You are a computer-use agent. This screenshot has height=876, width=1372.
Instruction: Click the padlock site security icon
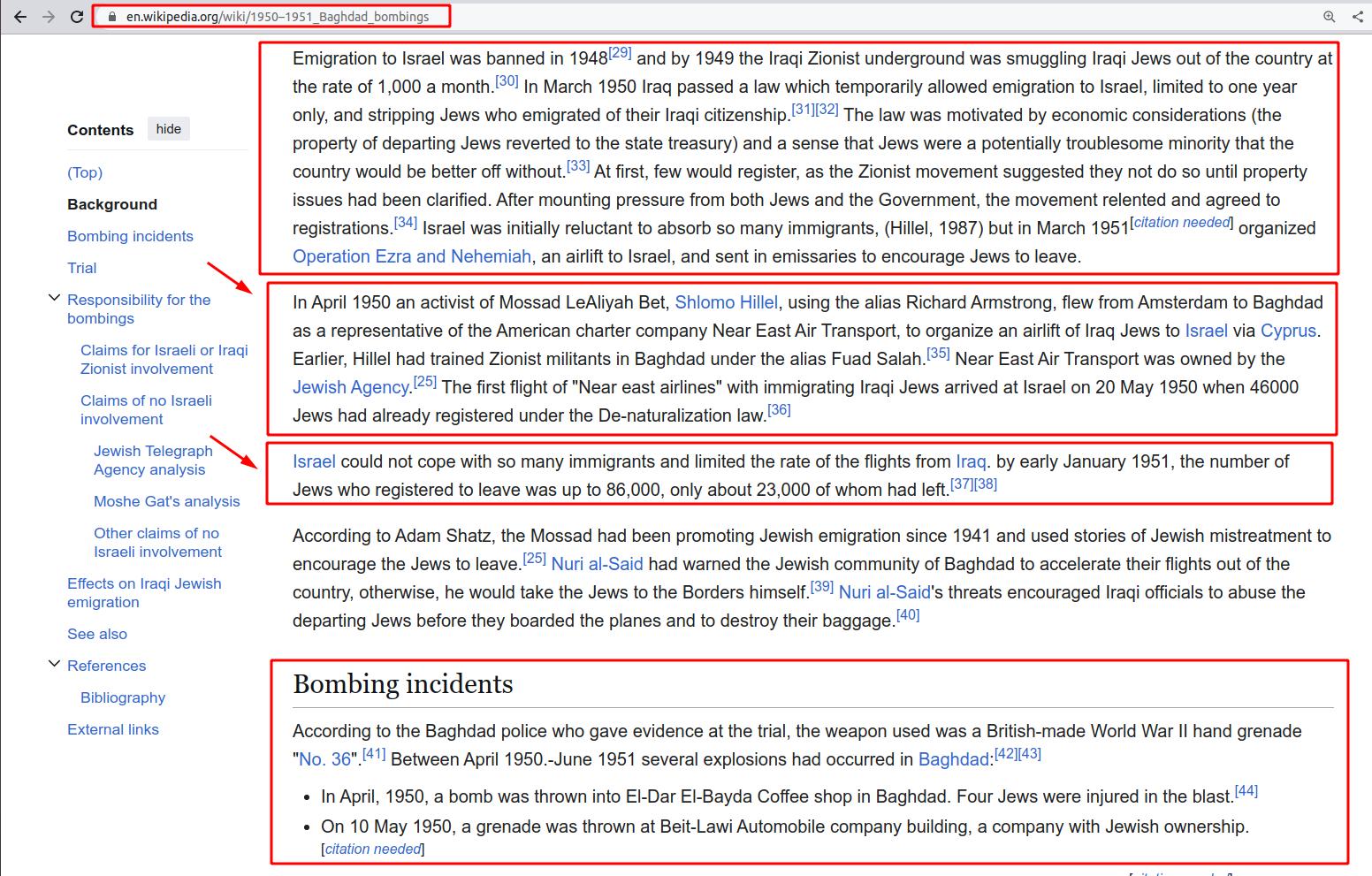click(x=111, y=17)
